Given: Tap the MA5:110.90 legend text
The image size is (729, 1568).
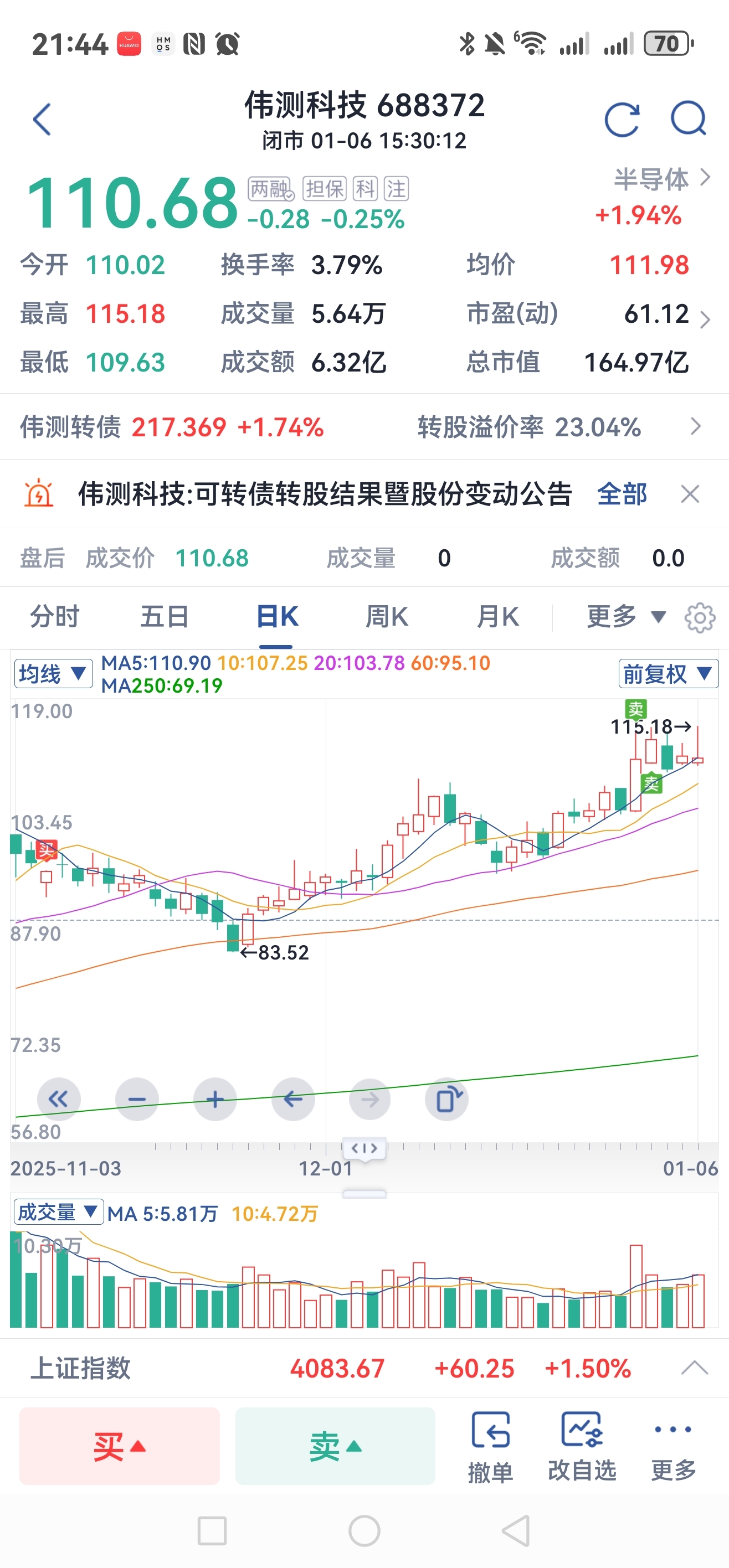Looking at the screenshot, I should 156,663.
